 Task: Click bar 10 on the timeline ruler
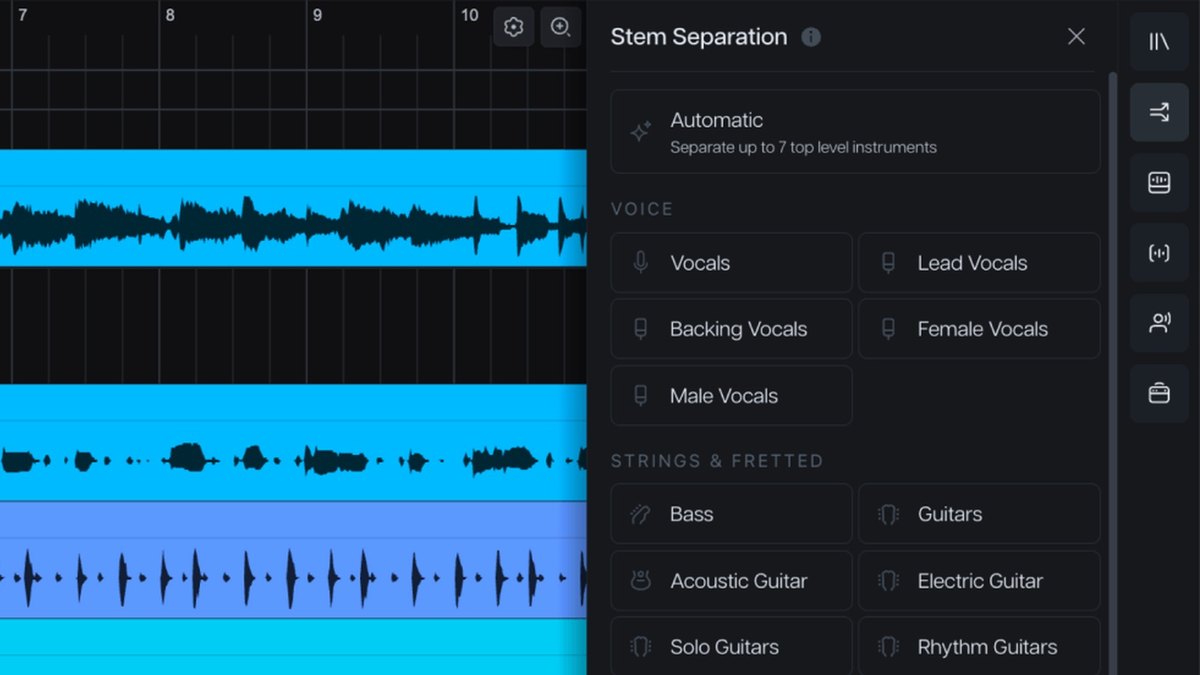[x=470, y=16]
